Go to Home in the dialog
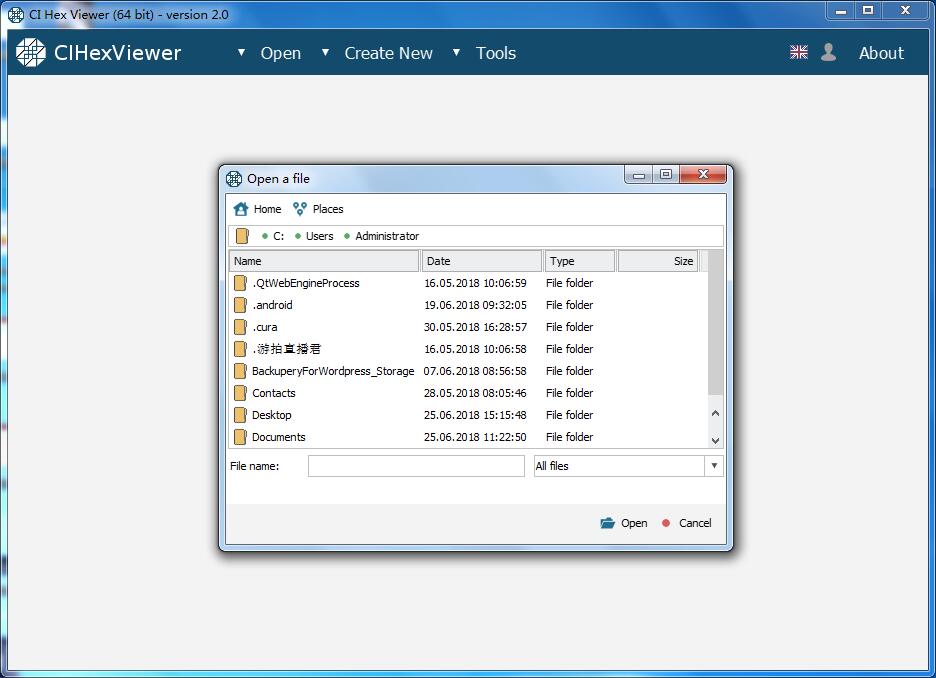This screenshot has height=678, width=936. [267, 209]
